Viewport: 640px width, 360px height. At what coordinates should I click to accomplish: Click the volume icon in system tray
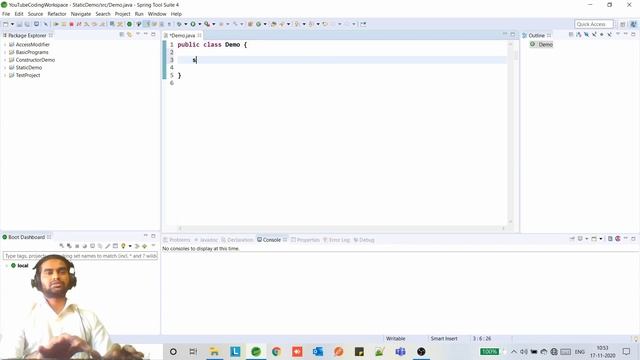(x=524, y=351)
